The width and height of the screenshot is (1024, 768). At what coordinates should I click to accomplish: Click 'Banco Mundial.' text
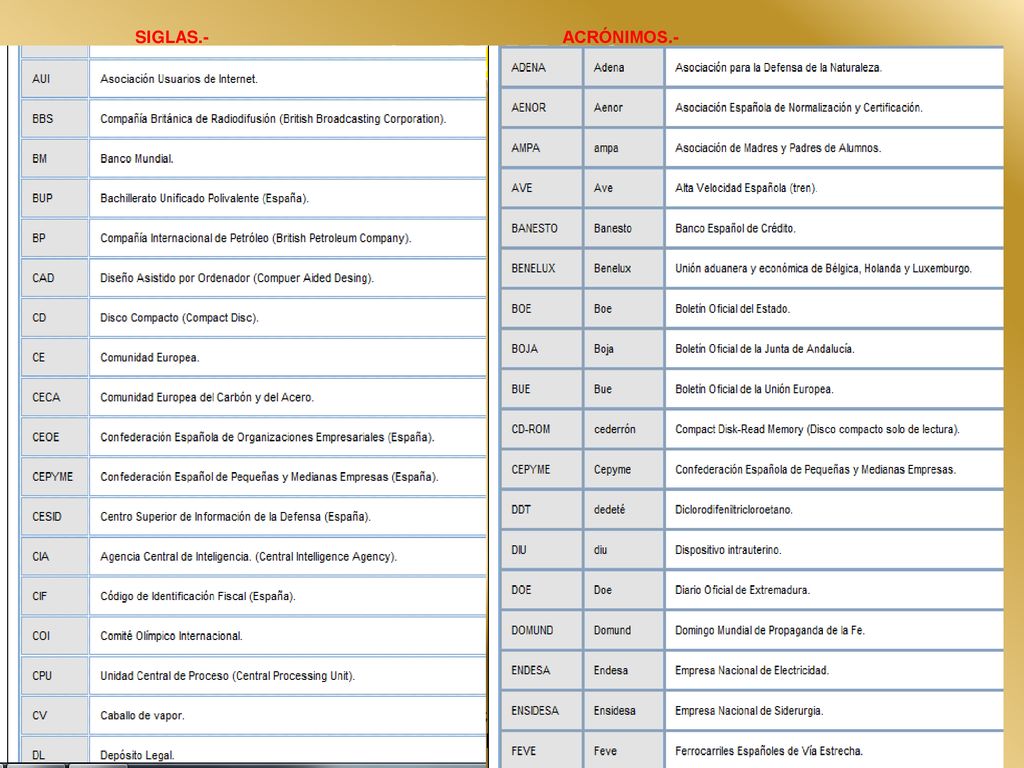point(136,159)
